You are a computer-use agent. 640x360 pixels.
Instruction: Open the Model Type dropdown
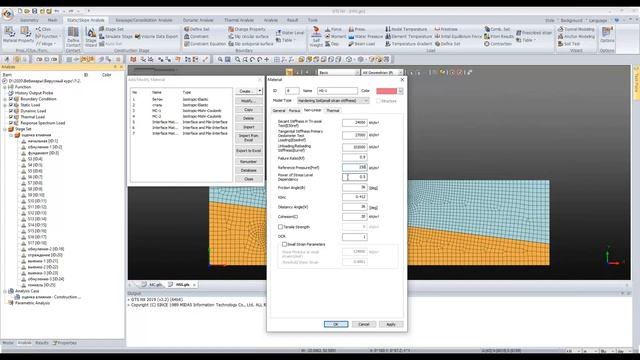(x=333, y=100)
